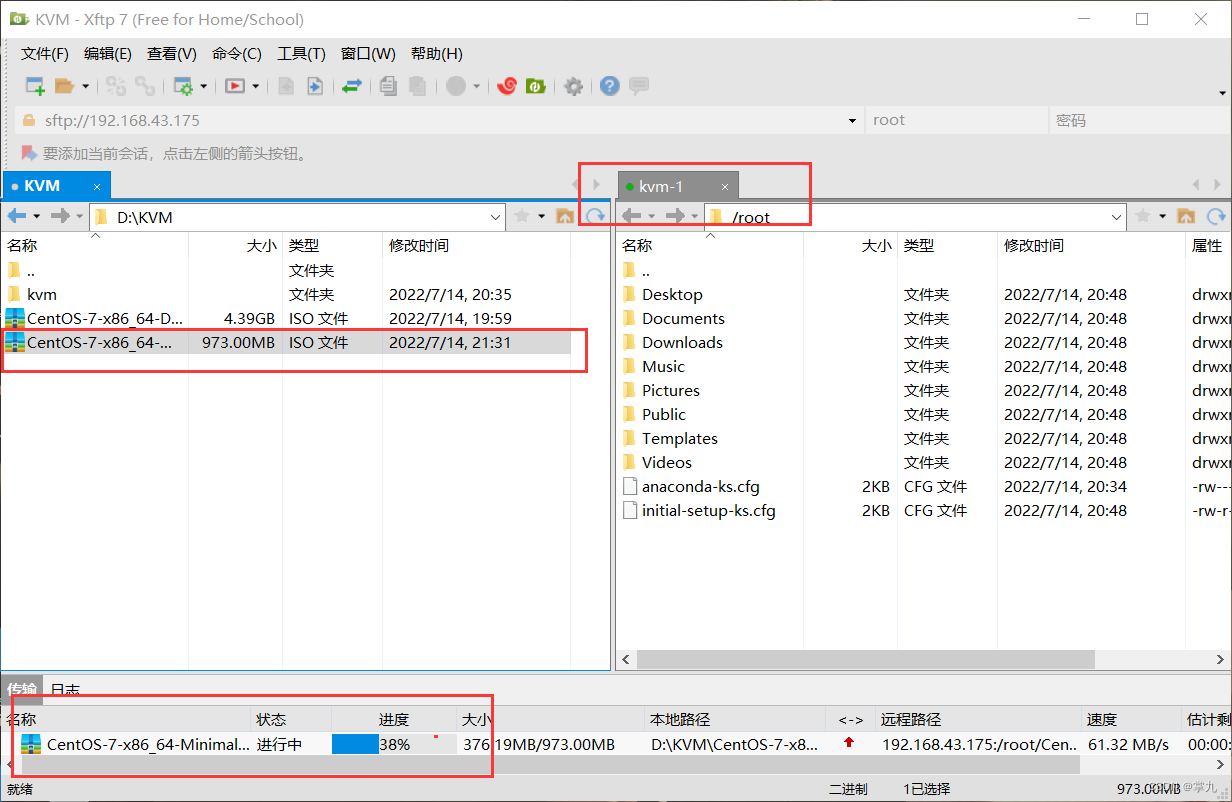Click the 进度 transfer column header
Viewport: 1232px width, 802px height.
click(394, 719)
